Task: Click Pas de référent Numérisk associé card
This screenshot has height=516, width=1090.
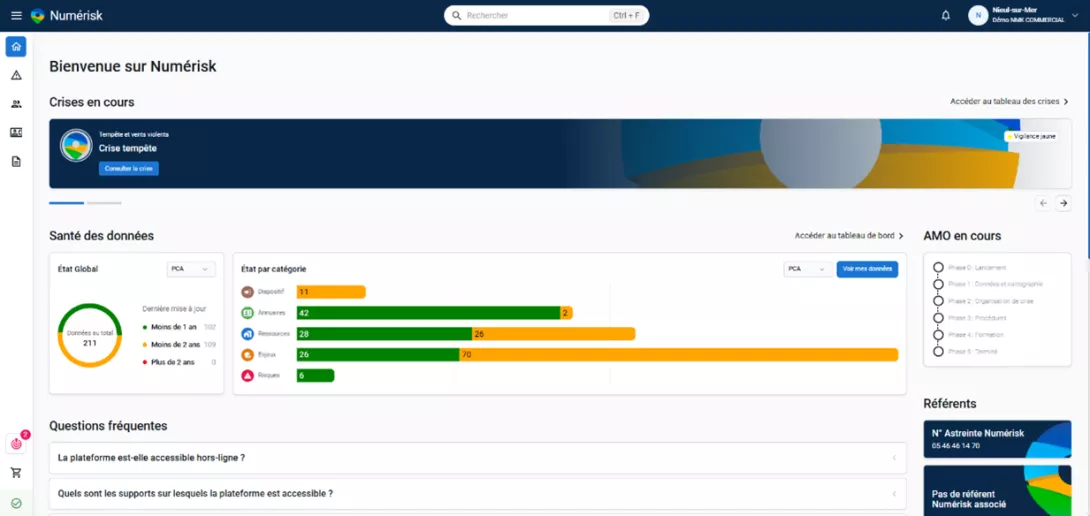Action: 997,491
